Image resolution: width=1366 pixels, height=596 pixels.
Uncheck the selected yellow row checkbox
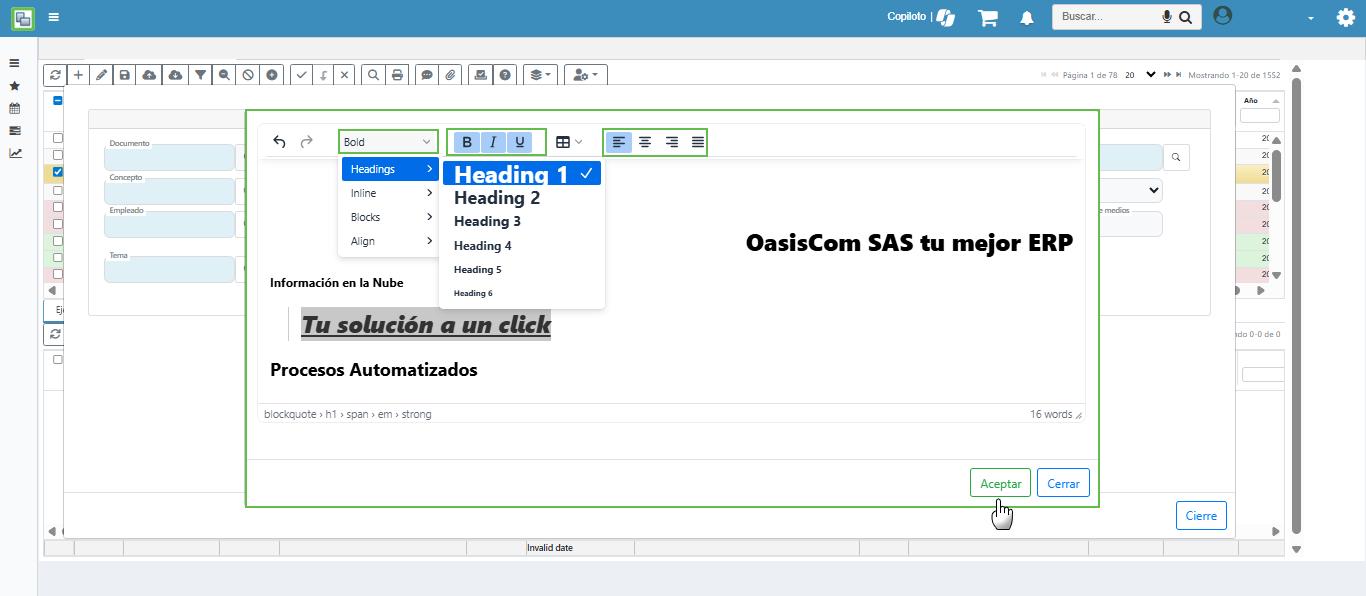[x=58, y=172]
